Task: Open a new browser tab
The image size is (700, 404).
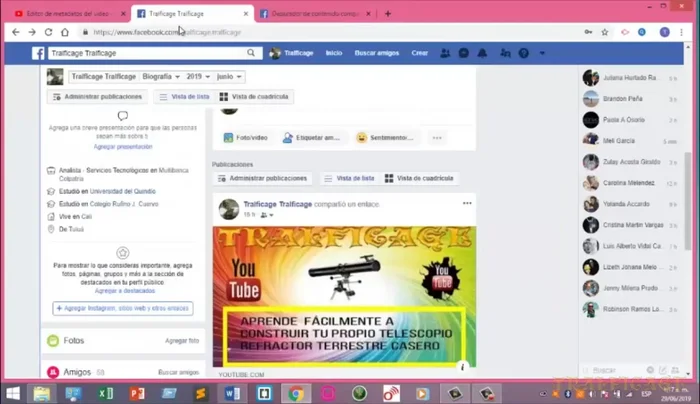Action: tap(388, 14)
